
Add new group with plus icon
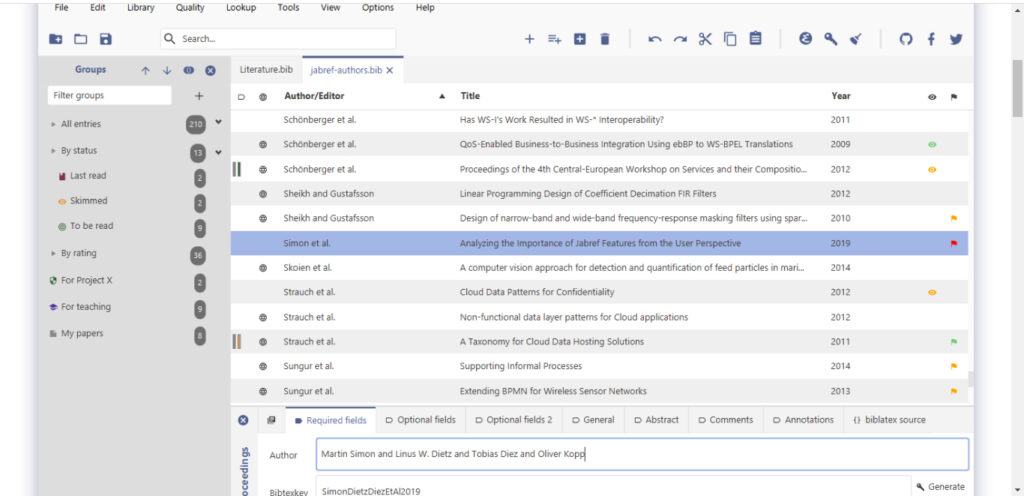click(x=199, y=96)
